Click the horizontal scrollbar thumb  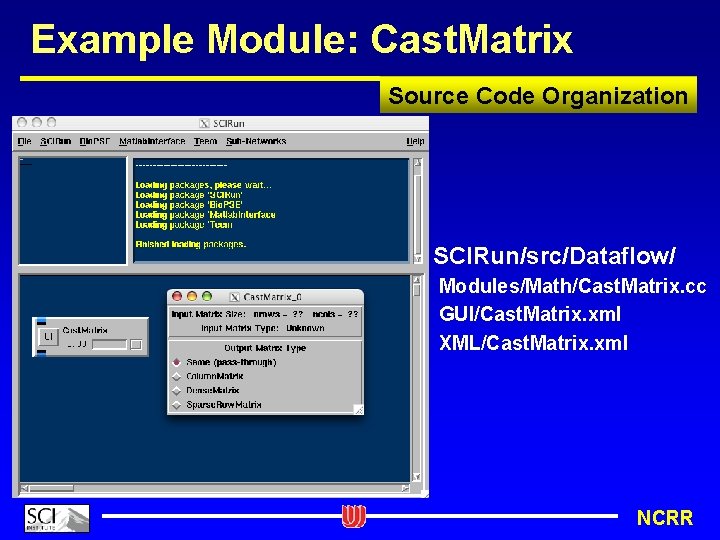[51, 489]
